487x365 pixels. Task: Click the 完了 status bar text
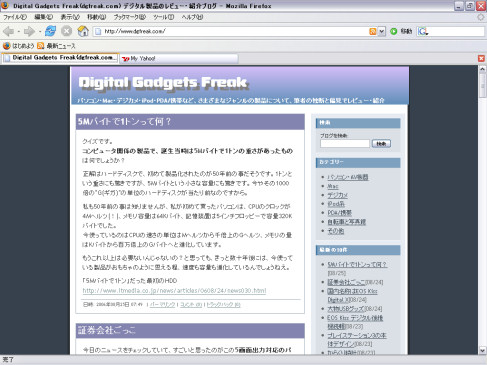pyautogui.click(x=8, y=360)
